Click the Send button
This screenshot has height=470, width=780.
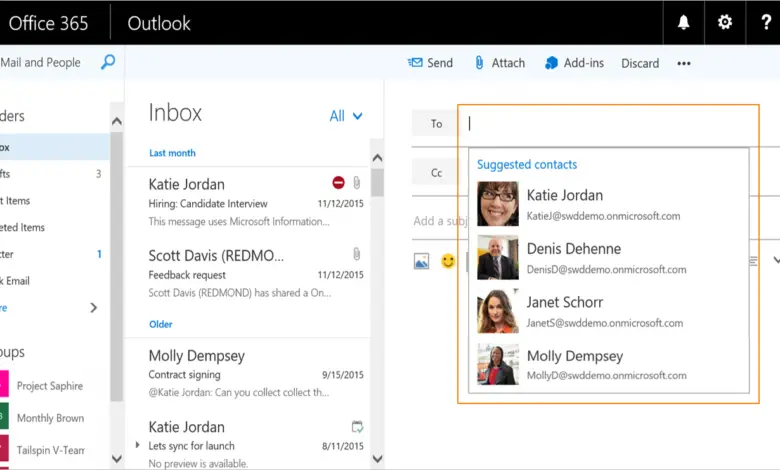point(430,63)
